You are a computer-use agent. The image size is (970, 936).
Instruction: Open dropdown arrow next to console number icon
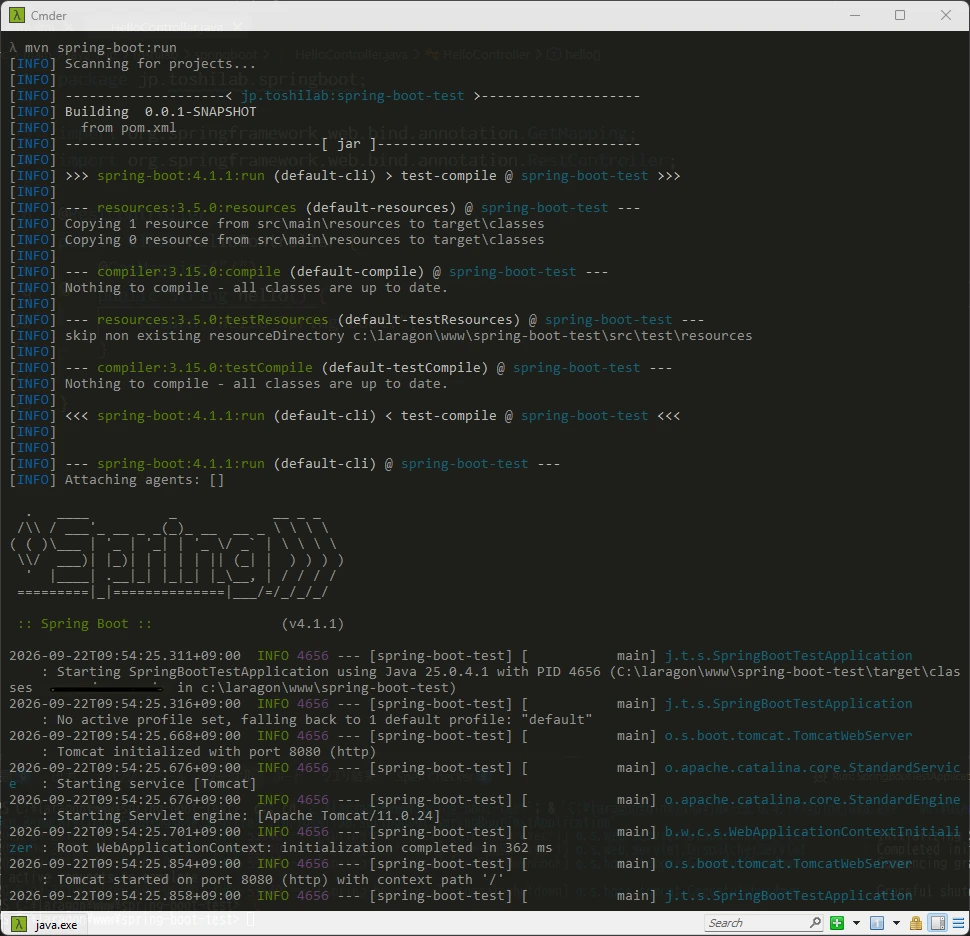[896, 923]
